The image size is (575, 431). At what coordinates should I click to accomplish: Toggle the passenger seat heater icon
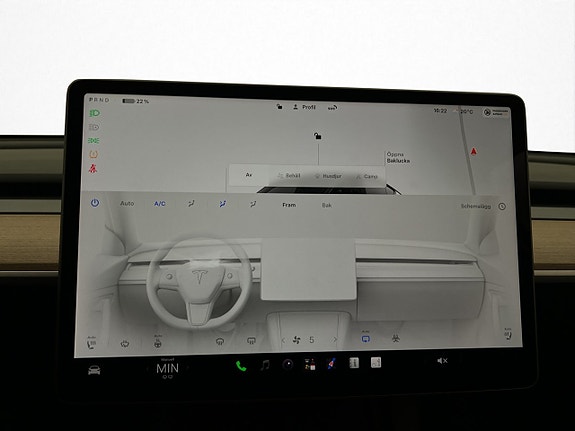[508, 334]
